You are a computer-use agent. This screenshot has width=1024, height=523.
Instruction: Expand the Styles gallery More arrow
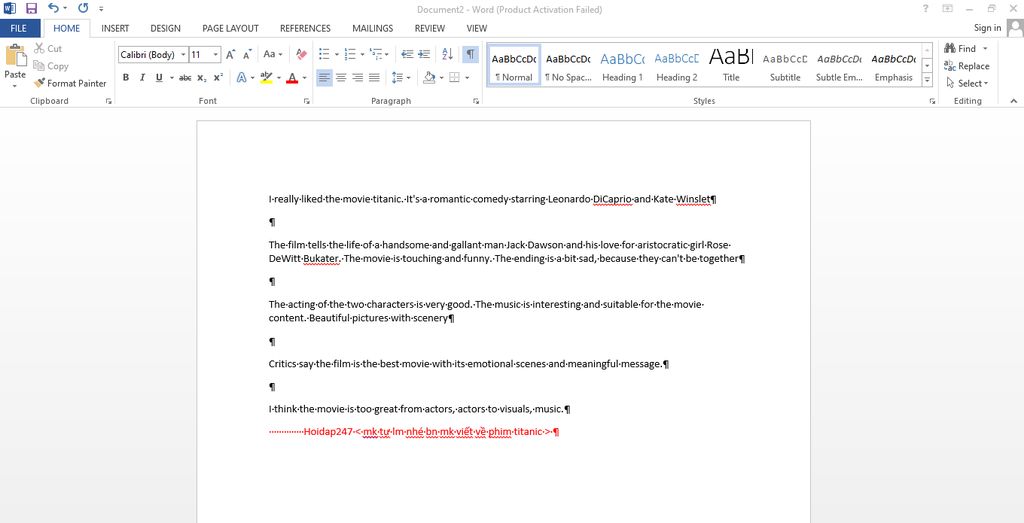click(x=927, y=79)
